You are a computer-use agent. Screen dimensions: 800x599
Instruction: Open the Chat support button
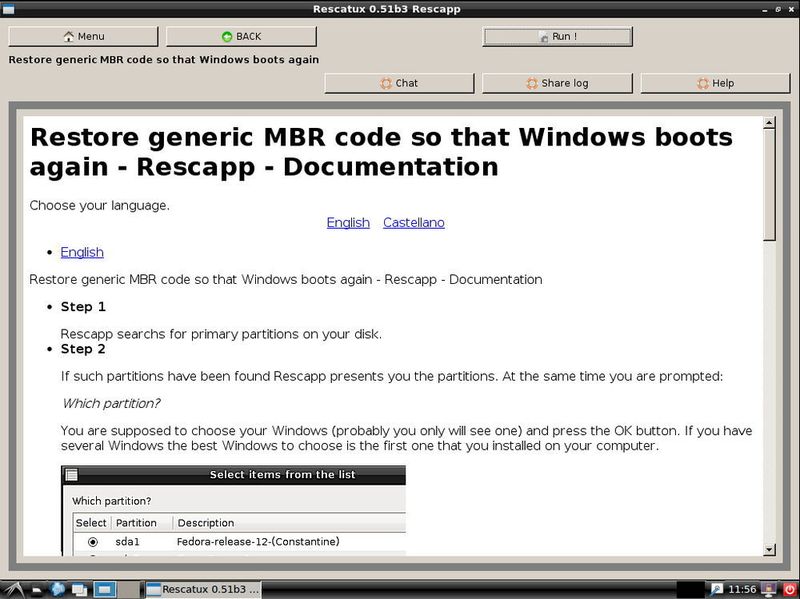click(399, 83)
